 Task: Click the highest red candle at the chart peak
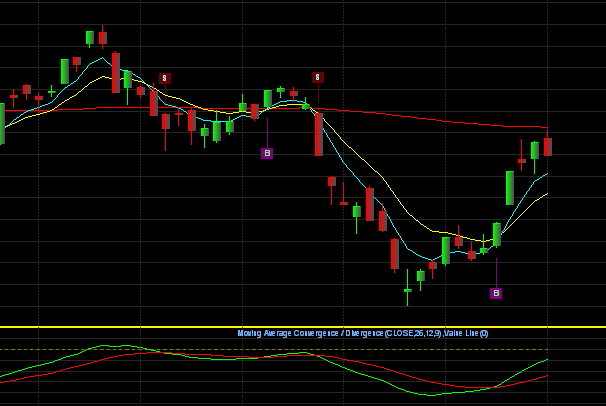pos(103,37)
